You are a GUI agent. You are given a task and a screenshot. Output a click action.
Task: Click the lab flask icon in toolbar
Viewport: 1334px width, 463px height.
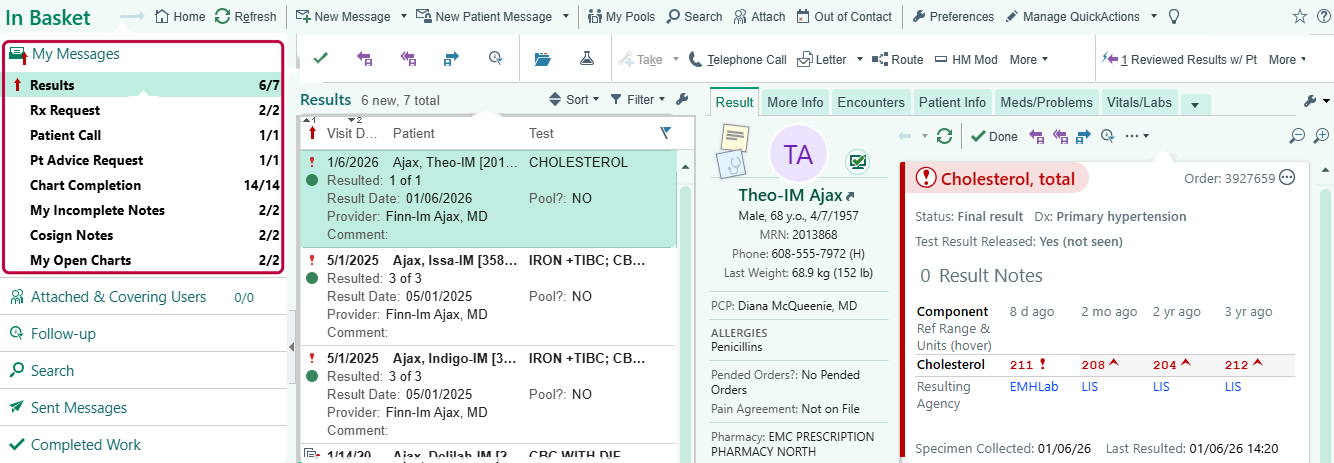[x=586, y=59]
